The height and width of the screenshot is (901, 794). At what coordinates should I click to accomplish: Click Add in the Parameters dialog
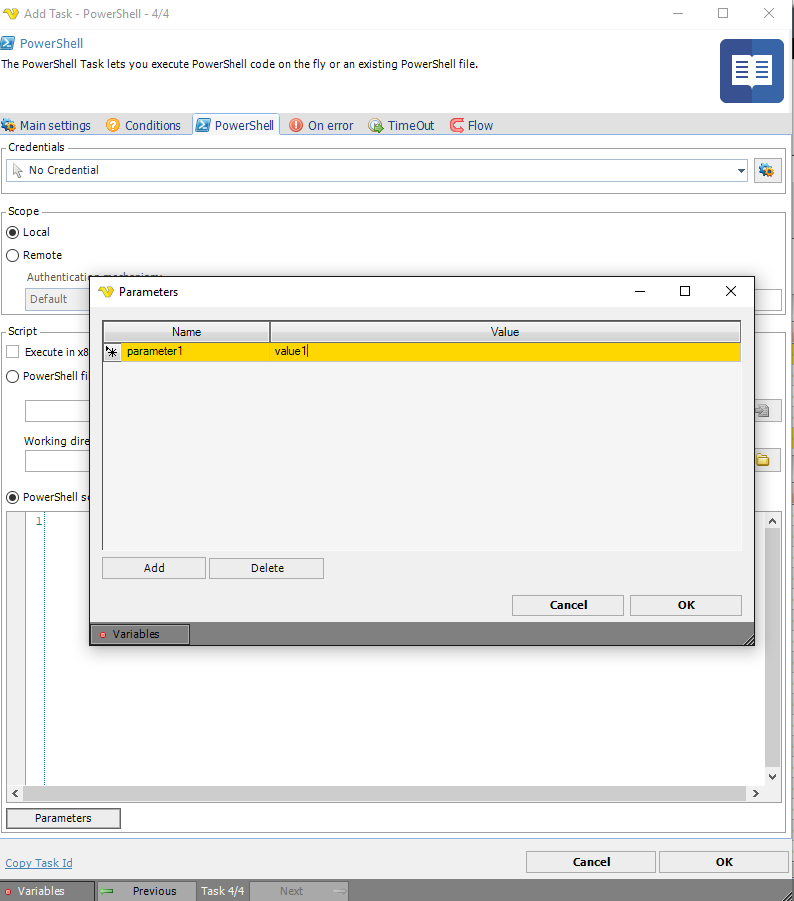click(154, 568)
